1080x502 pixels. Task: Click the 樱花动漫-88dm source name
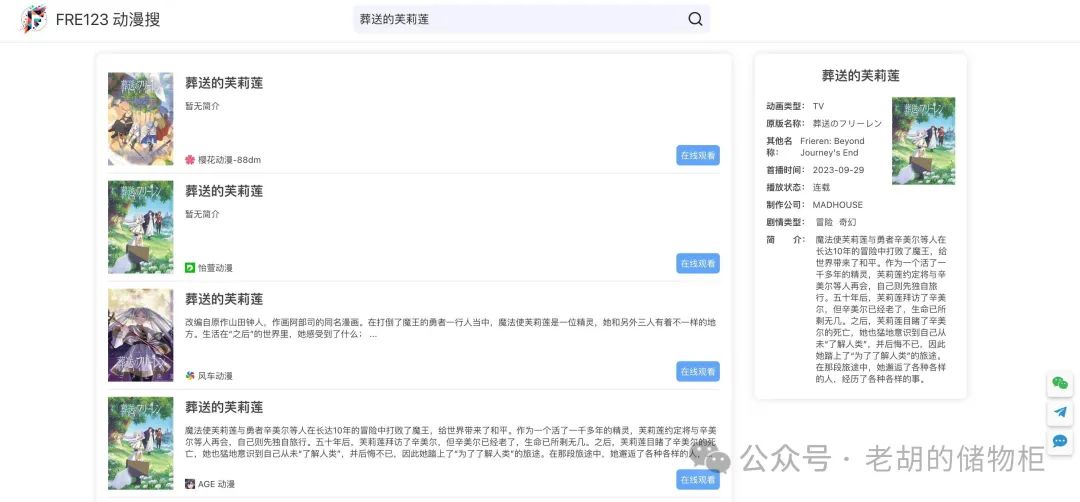[229, 160]
